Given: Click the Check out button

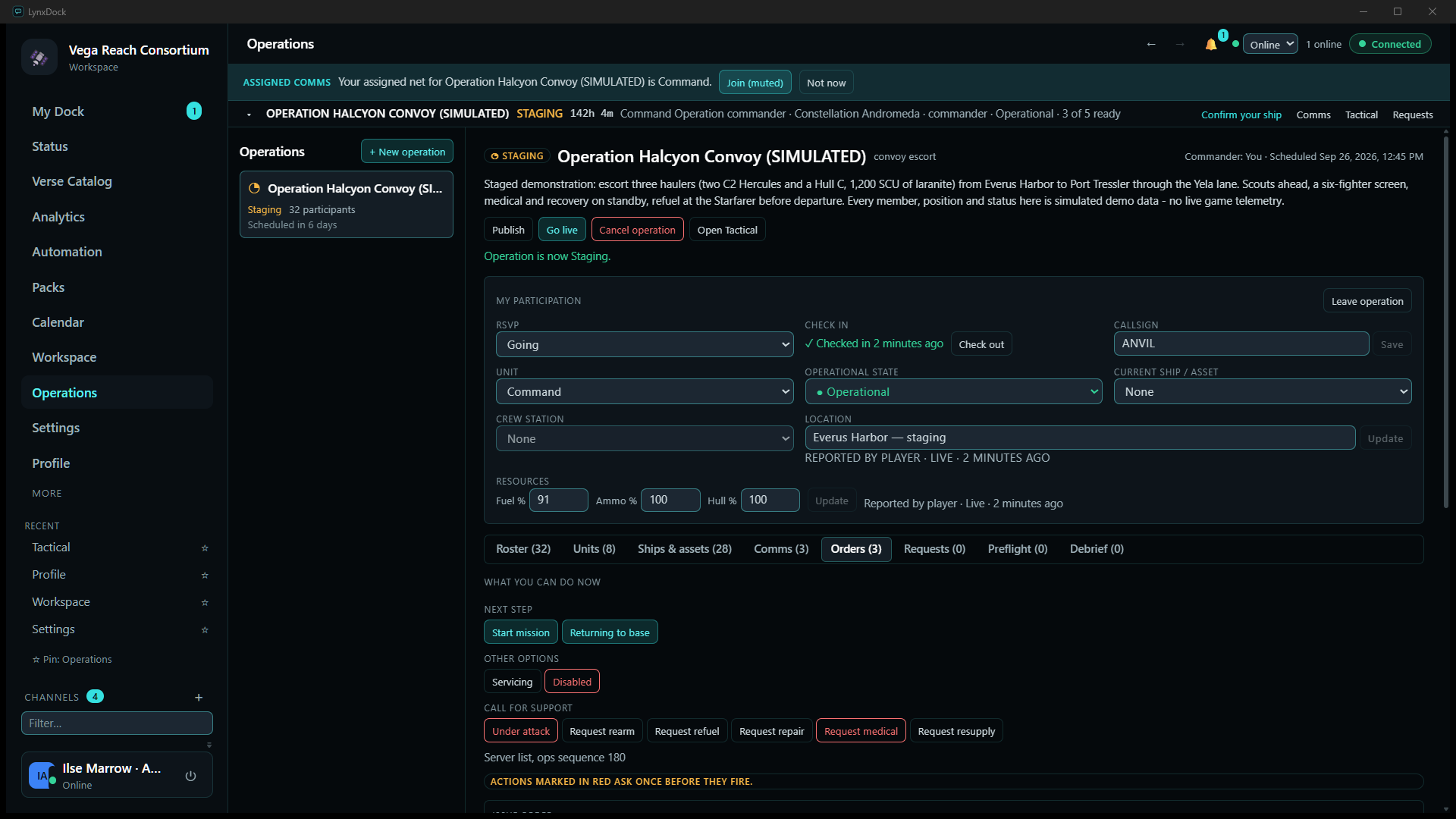Looking at the screenshot, I should [x=981, y=344].
